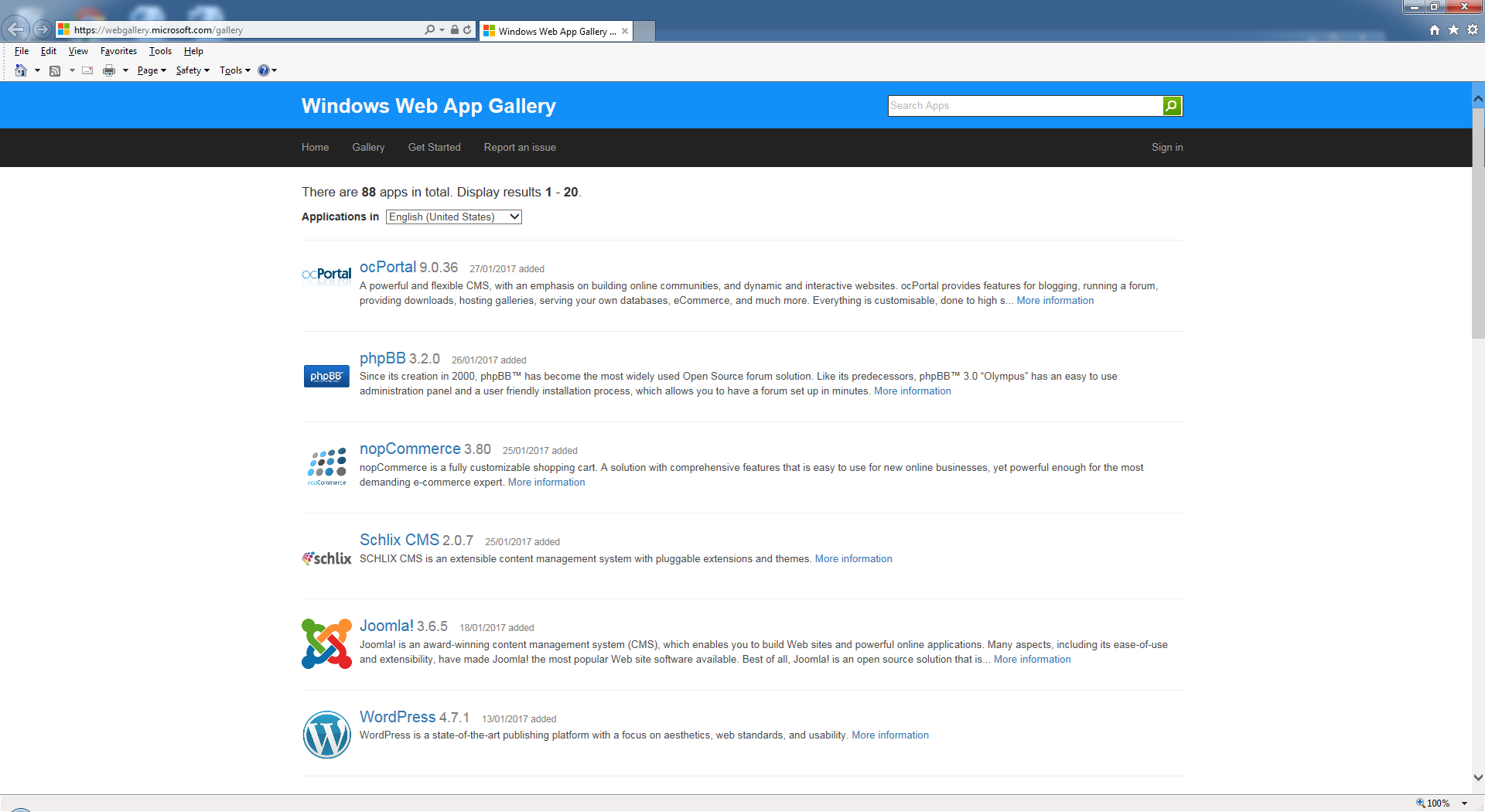Open the Page dropdown in command bar

coord(152,70)
